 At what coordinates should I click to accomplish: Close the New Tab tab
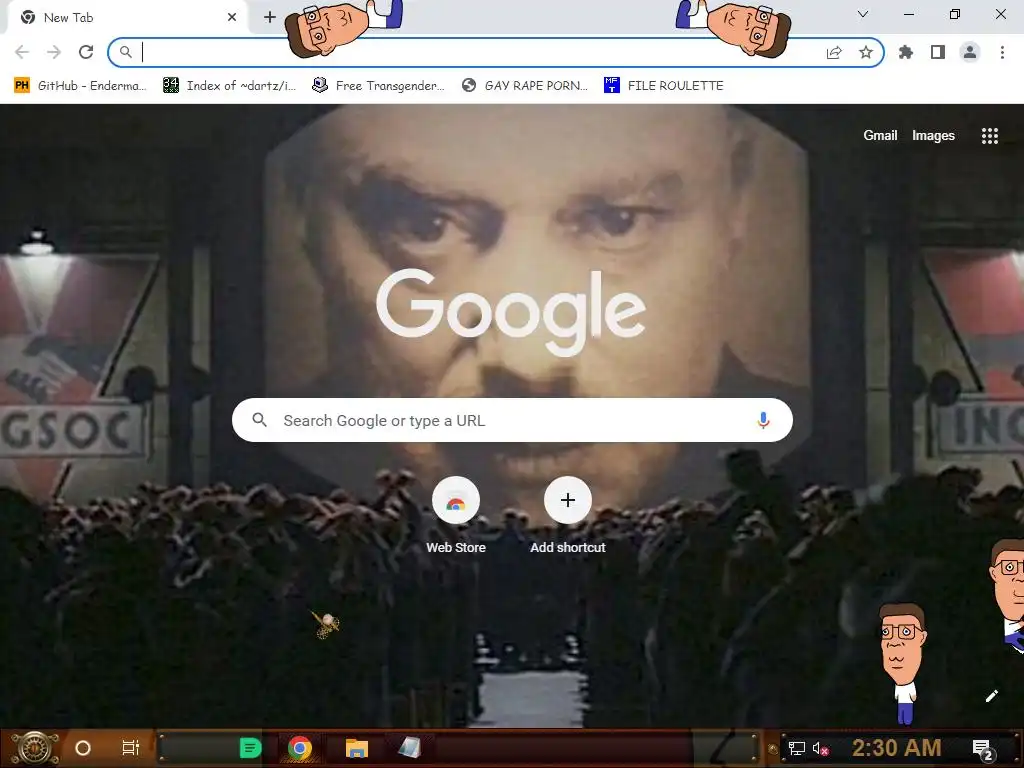tap(232, 17)
